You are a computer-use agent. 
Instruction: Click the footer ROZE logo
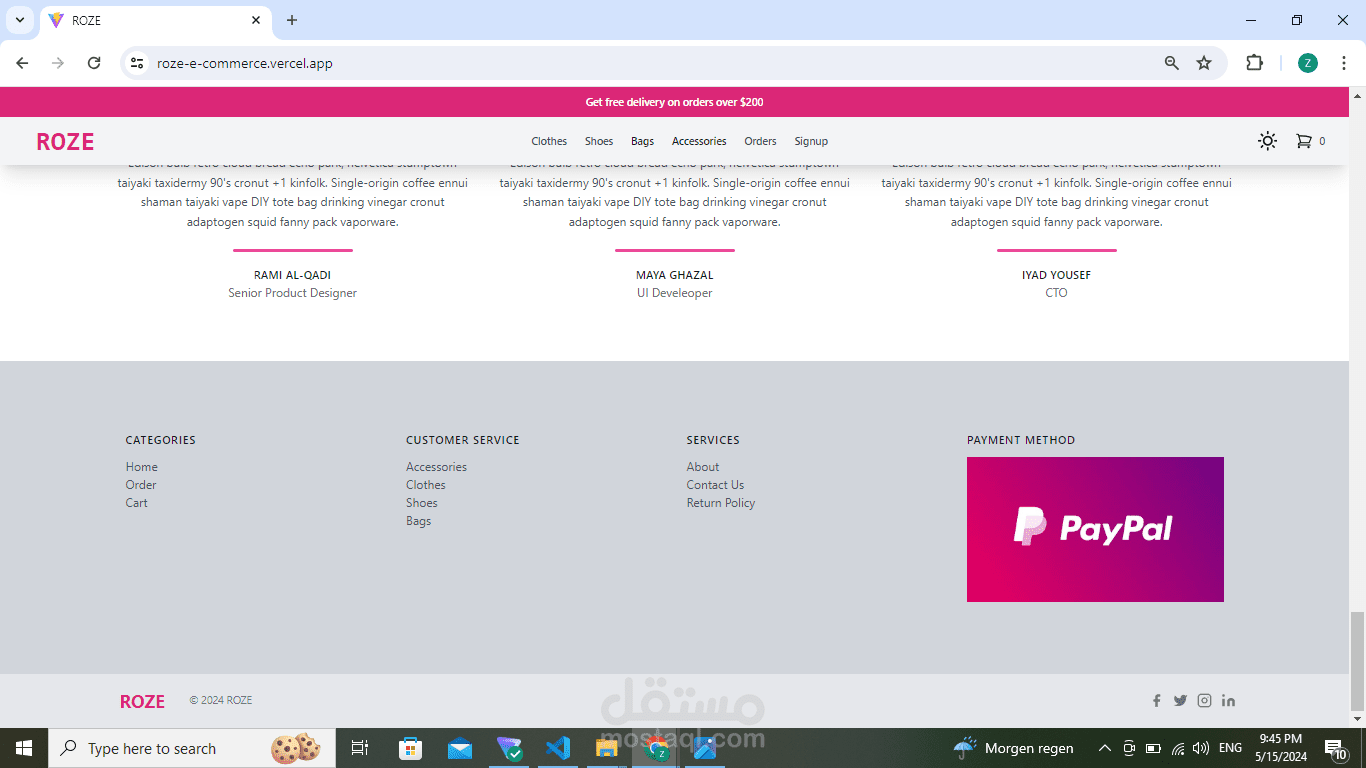(142, 702)
